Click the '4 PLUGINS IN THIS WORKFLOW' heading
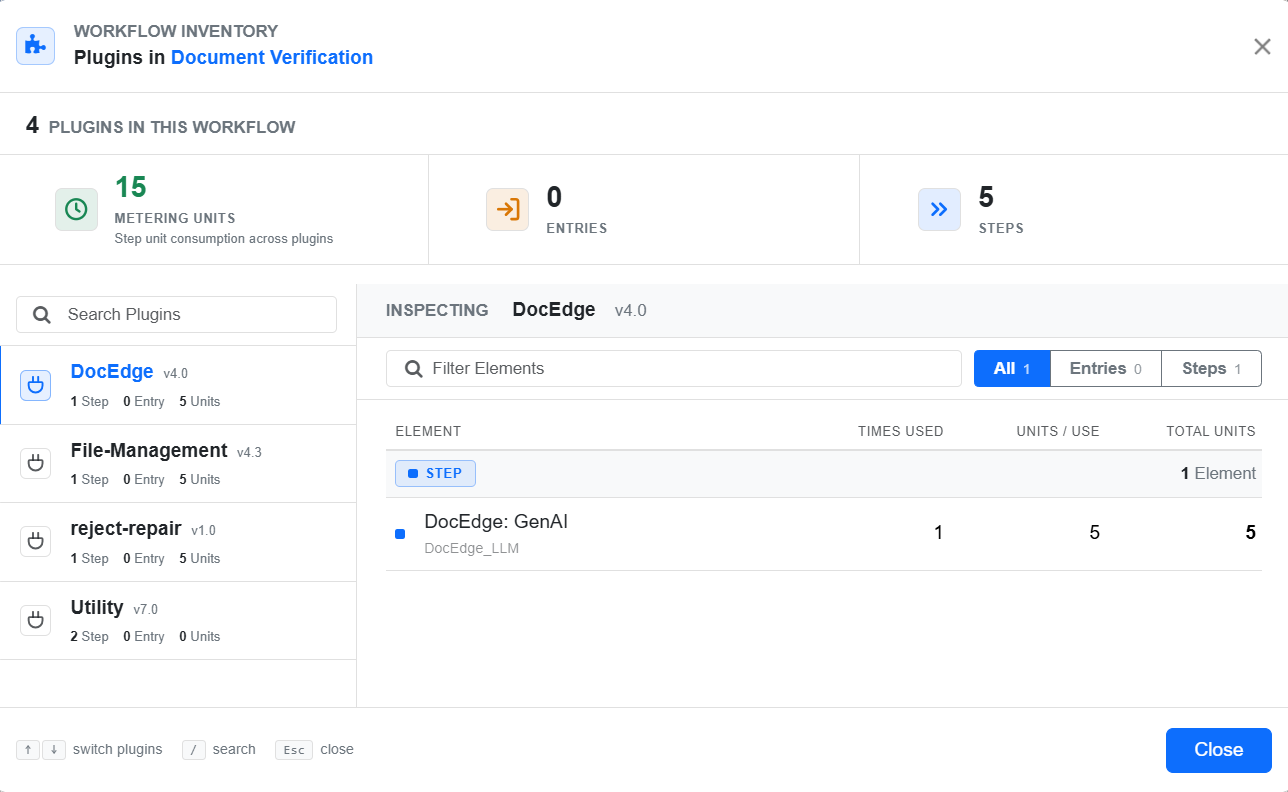The height and width of the screenshot is (792, 1288). pyautogui.click(x=161, y=126)
